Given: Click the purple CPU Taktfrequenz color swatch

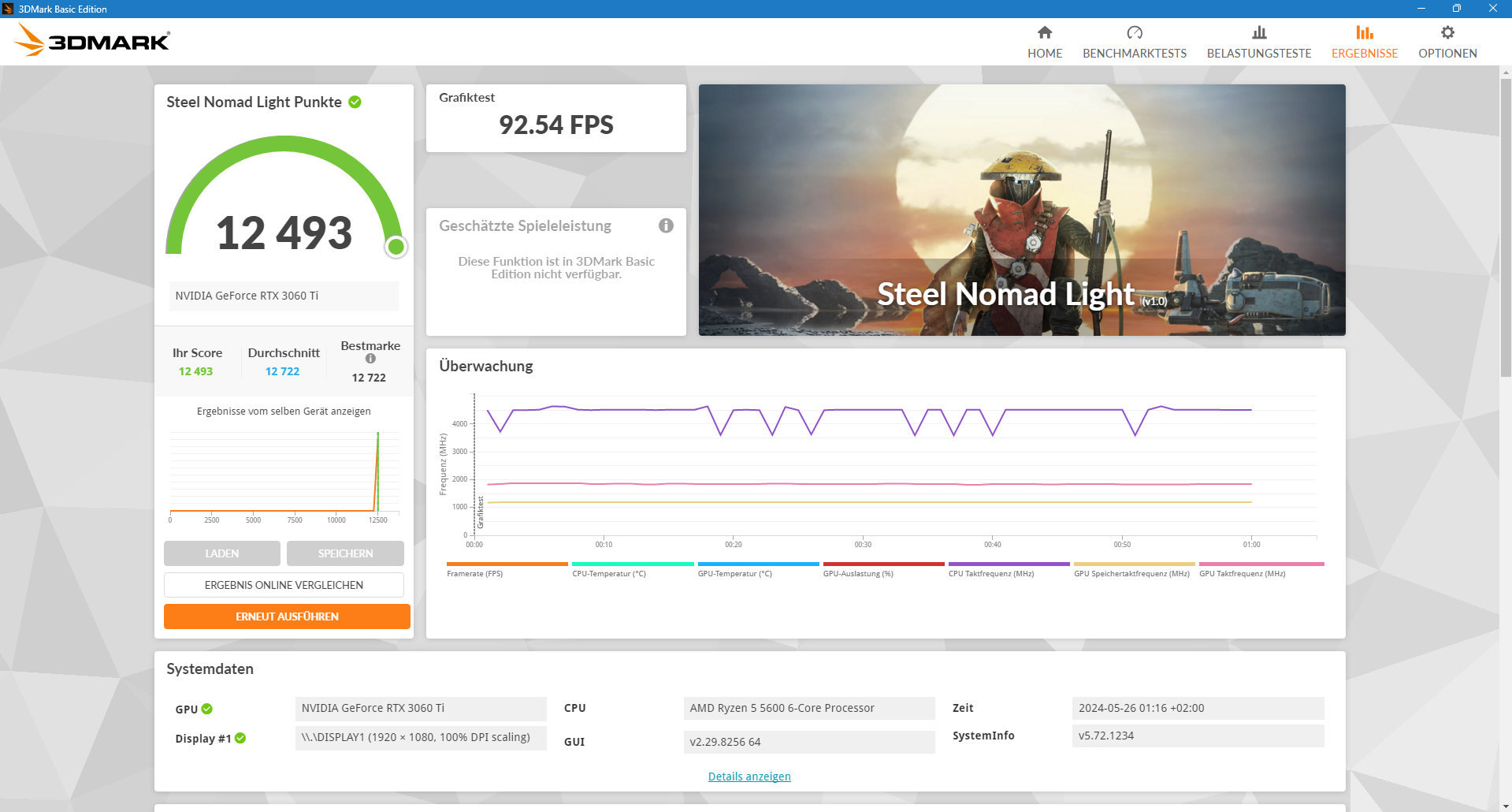Looking at the screenshot, I should click(1009, 564).
